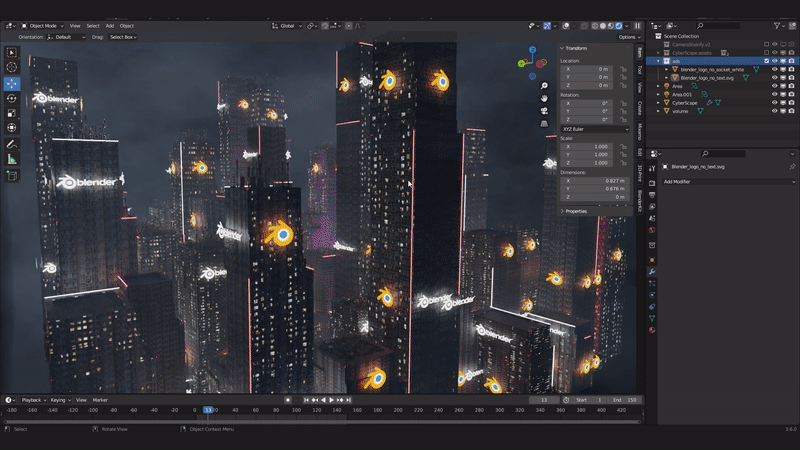
Task: Pick the Measure tool
Action: 12,159
